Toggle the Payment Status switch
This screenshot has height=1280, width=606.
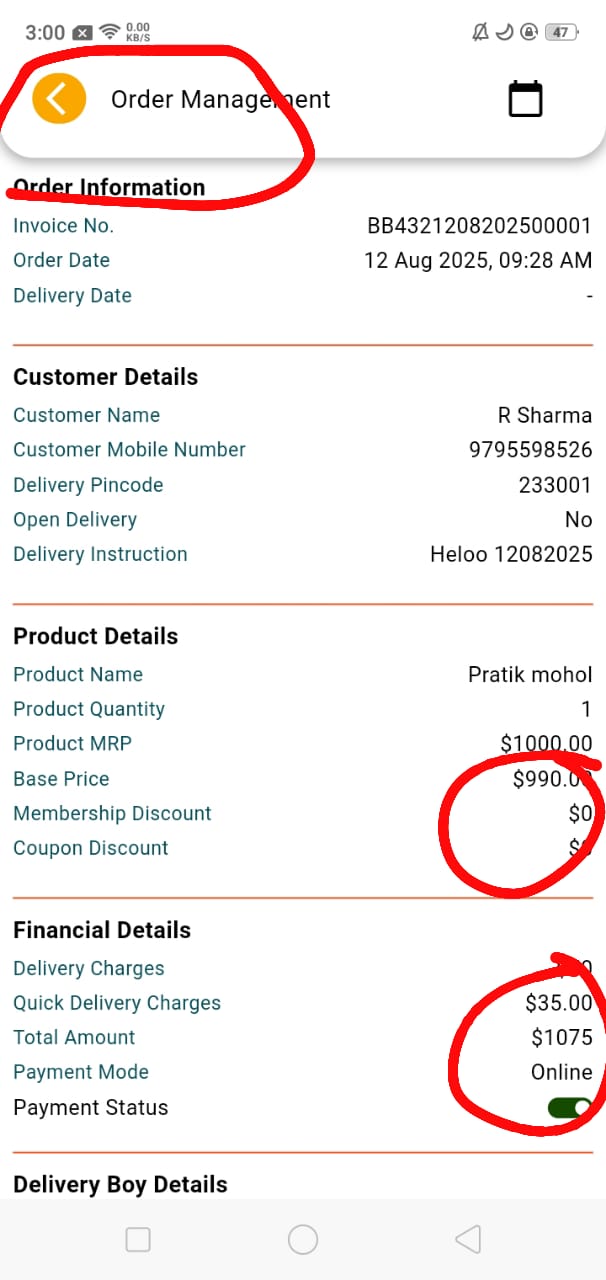pos(569,1107)
